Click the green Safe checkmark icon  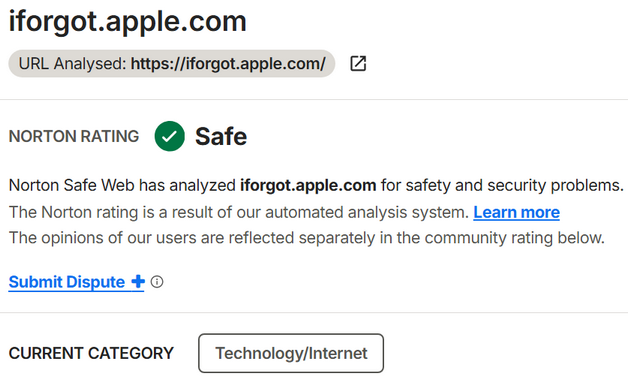click(169, 136)
